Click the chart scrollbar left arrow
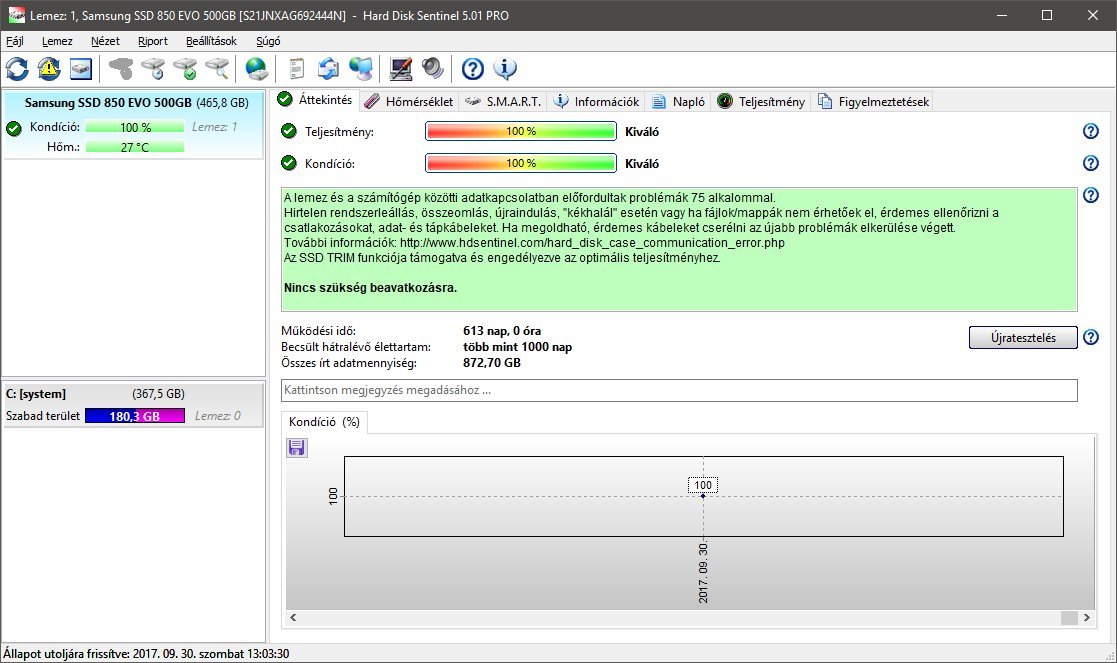 [x=293, y=617]
